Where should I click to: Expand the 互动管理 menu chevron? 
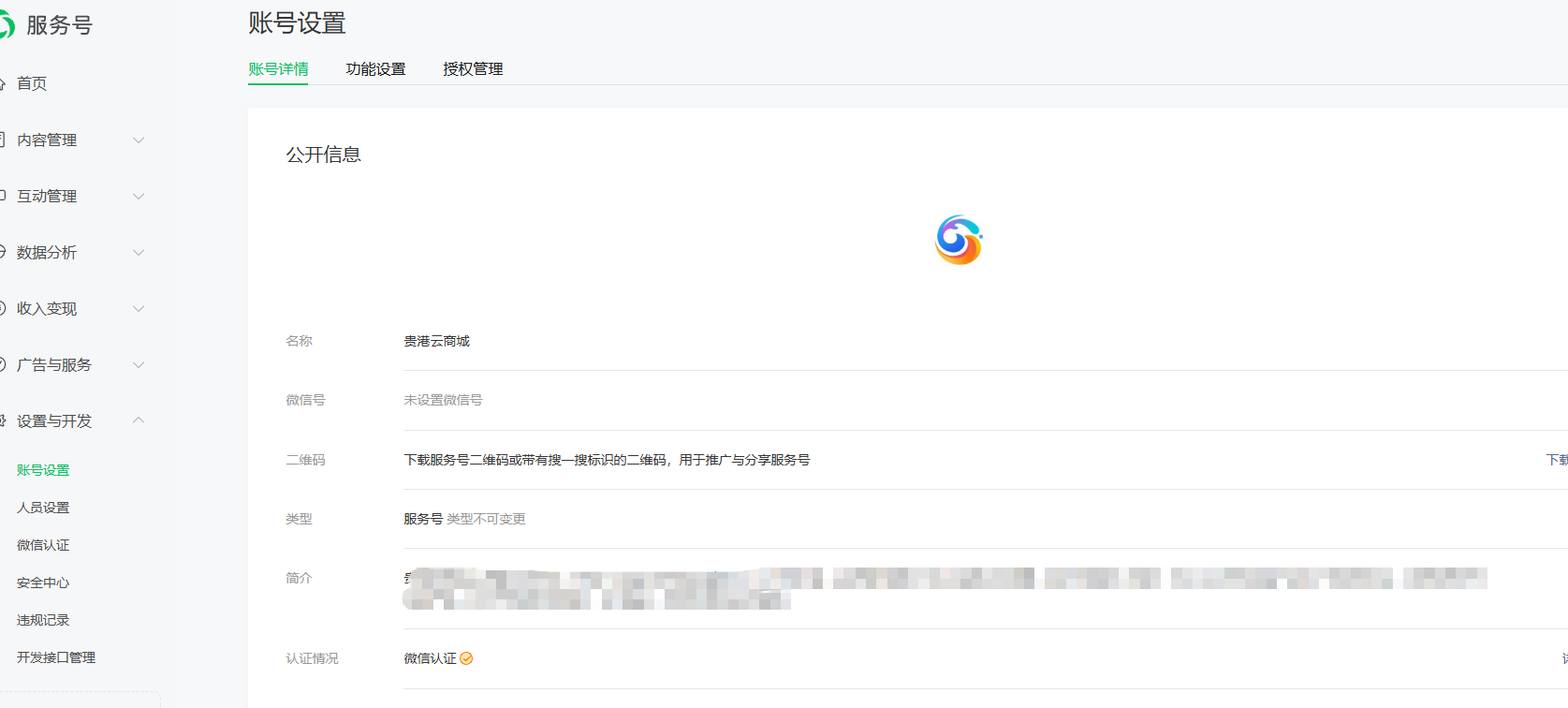pyautogui.click(x=139, y=197)
